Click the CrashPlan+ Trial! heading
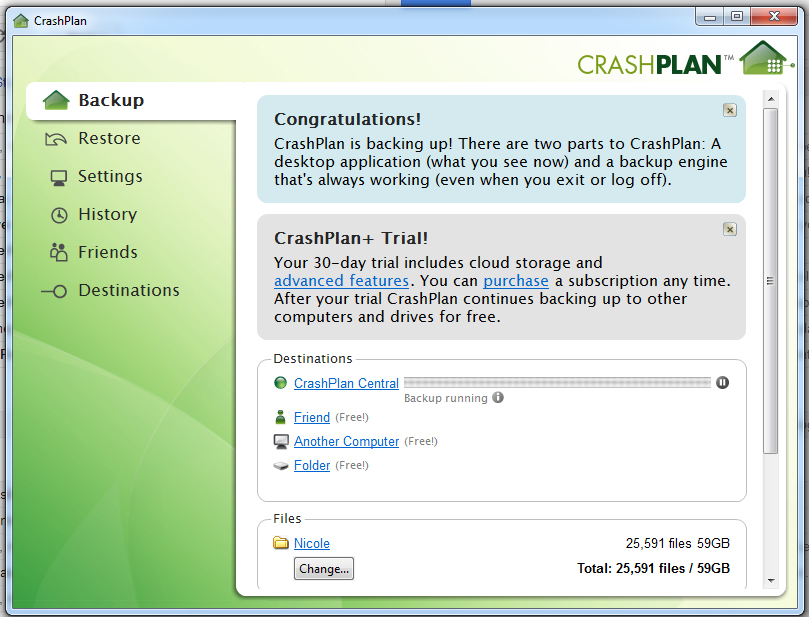The height and width of the screenshot is (617, 809). click(x=351, y=238)
